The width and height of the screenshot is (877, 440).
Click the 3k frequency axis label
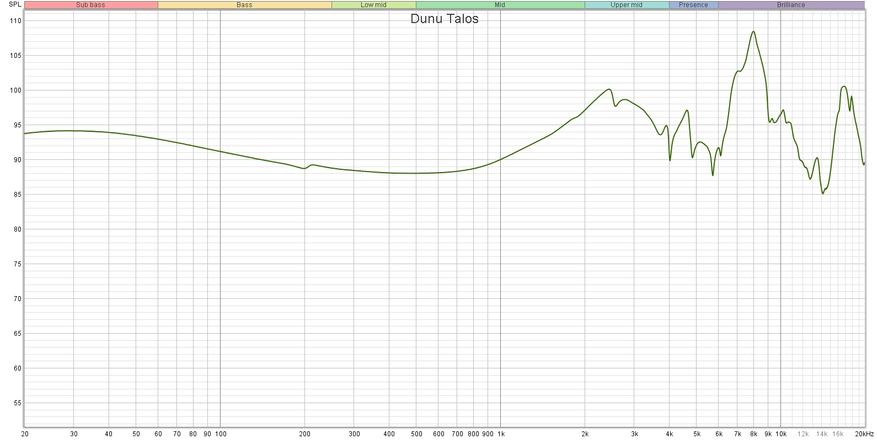634,434
